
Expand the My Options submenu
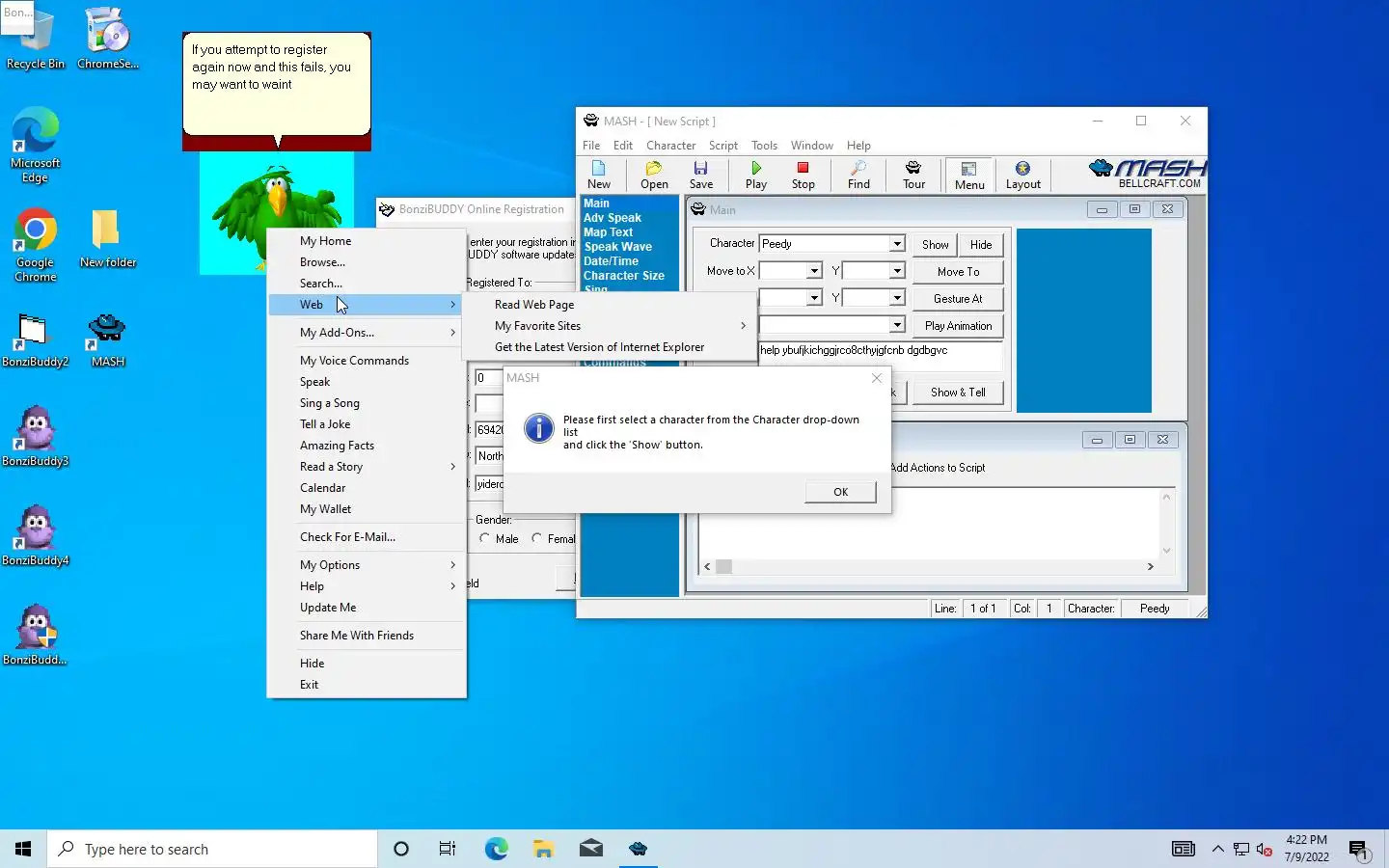367,565
